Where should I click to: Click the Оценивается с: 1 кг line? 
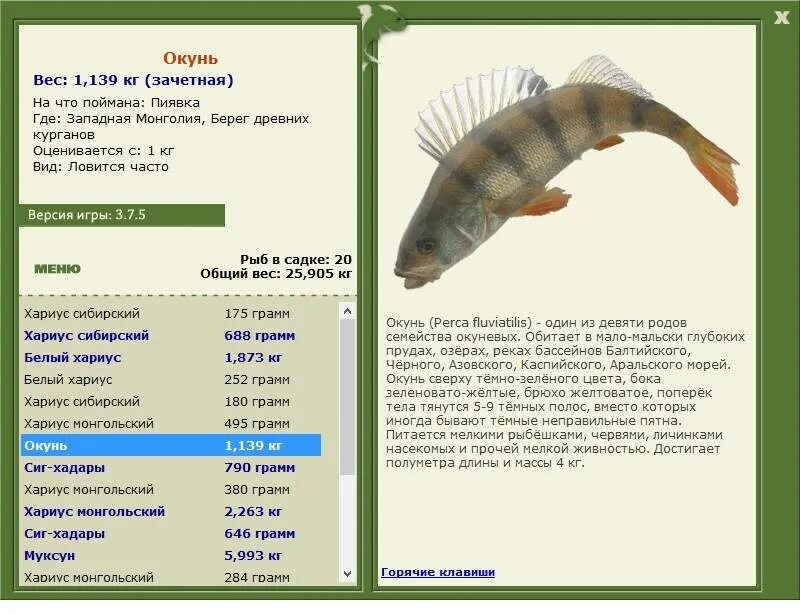(x=104, y=151)
